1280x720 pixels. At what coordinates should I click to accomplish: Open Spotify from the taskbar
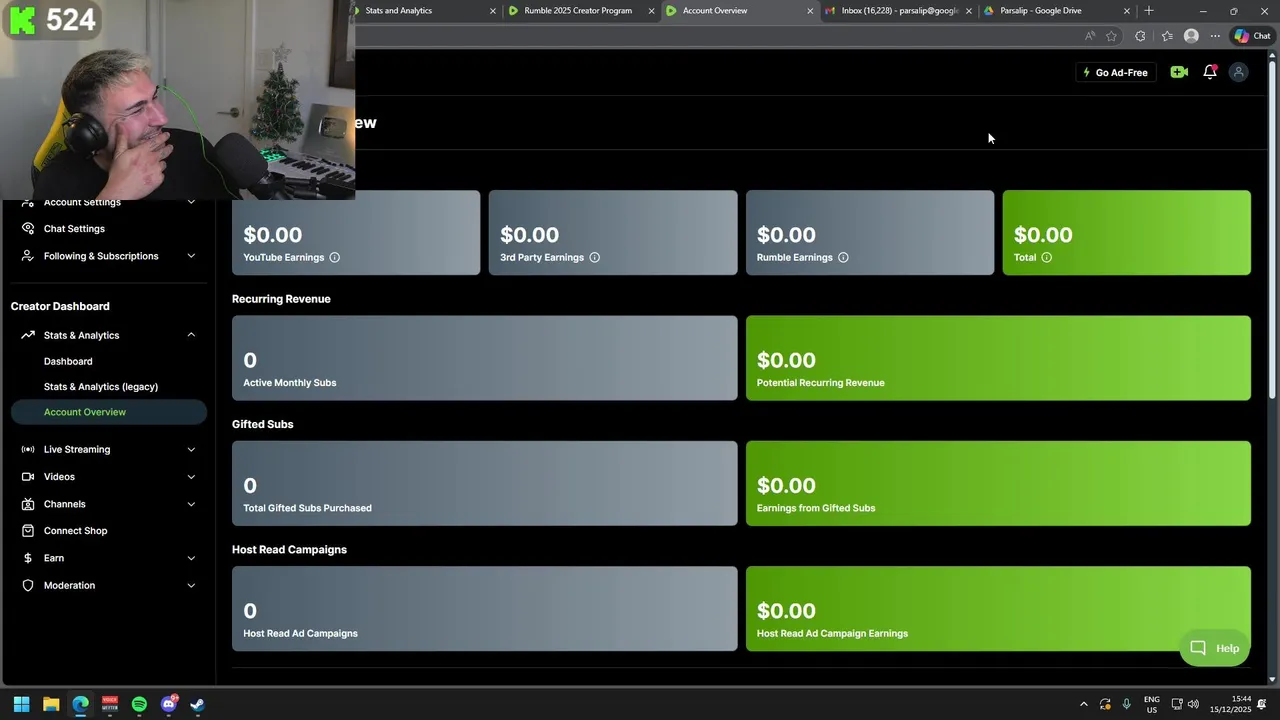pyautogui.click(x=139, y=704)
